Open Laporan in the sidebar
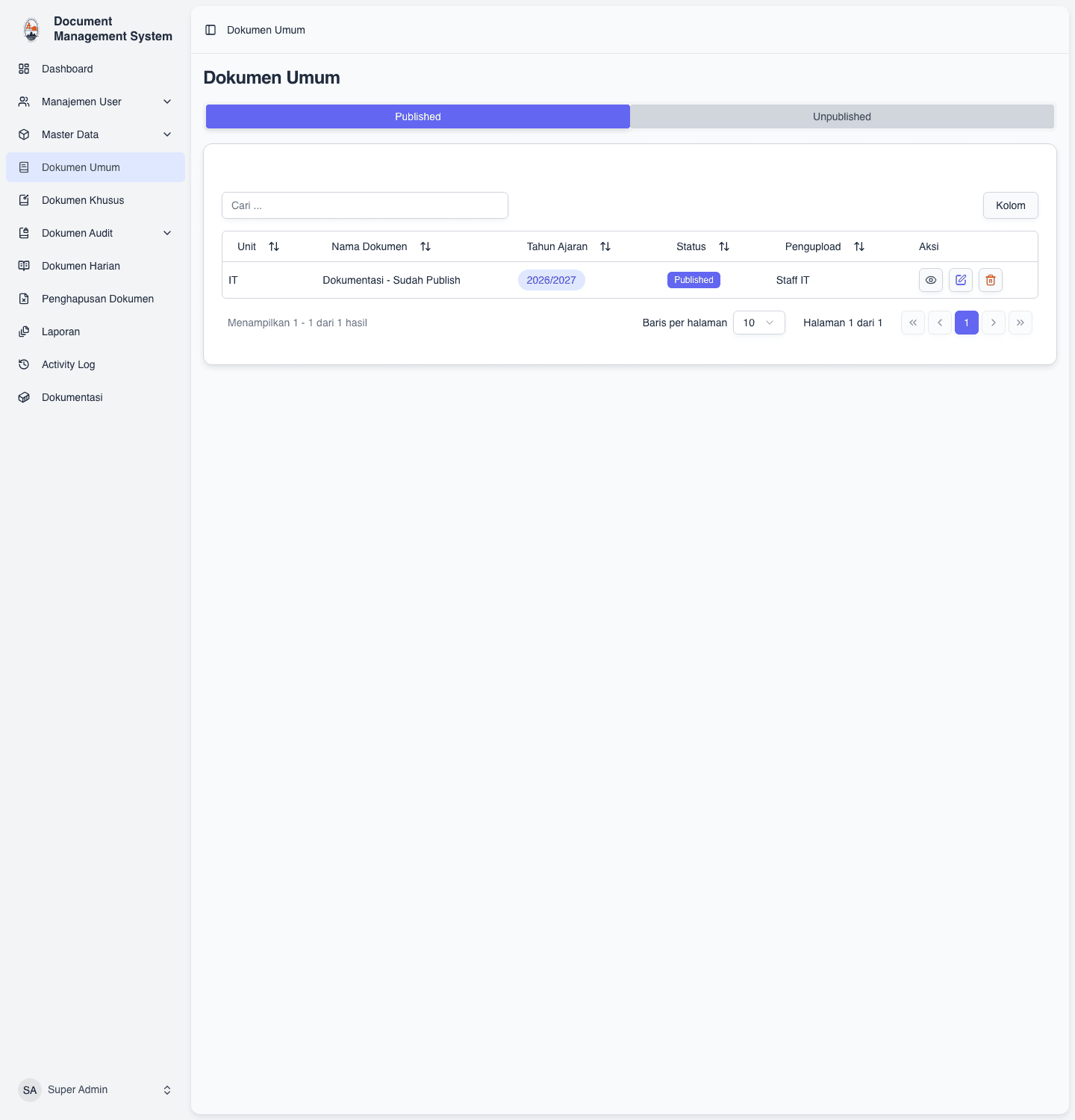 (x=96, y=332)
